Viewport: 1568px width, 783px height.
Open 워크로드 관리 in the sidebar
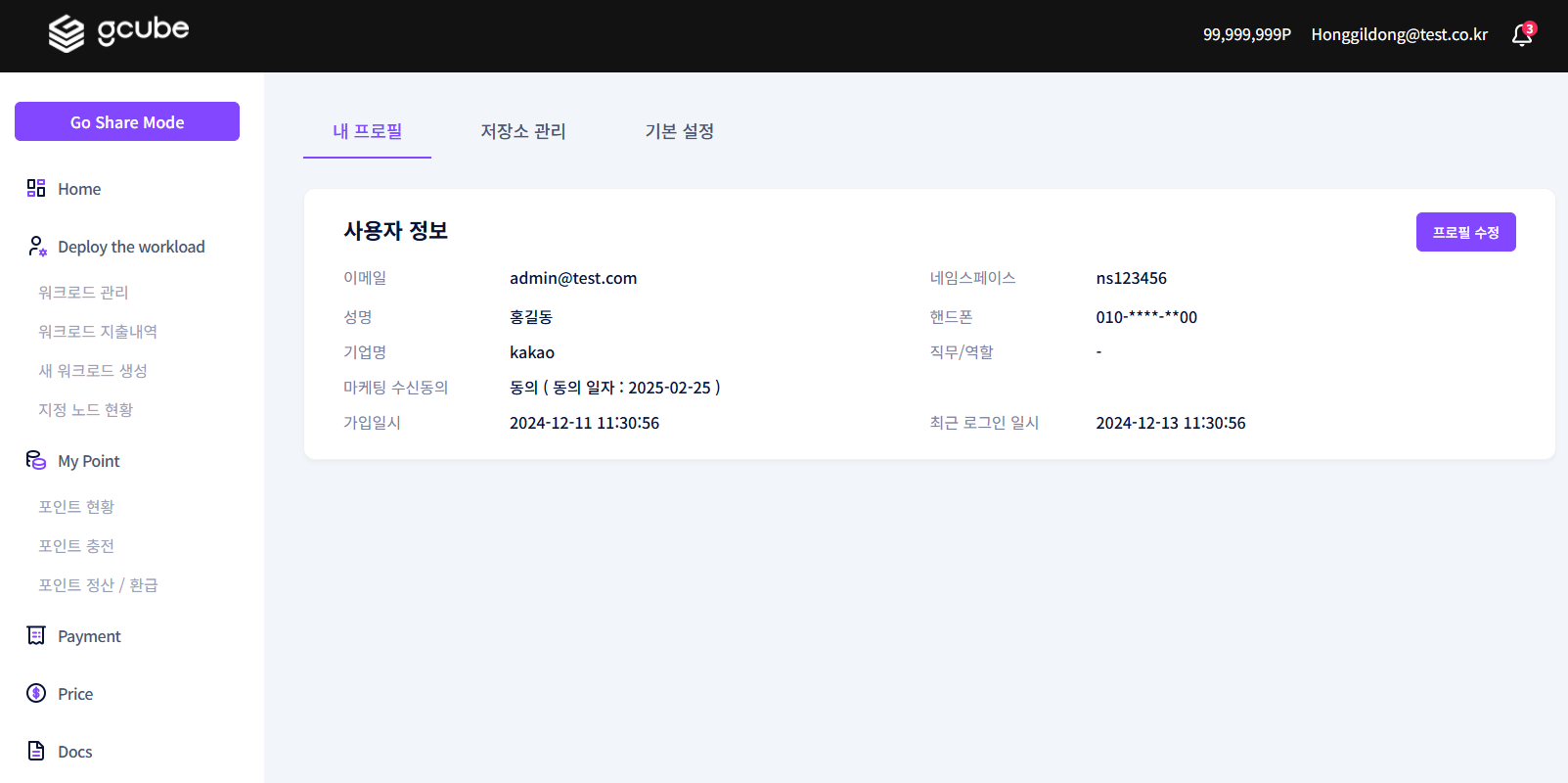click(83, 292)
